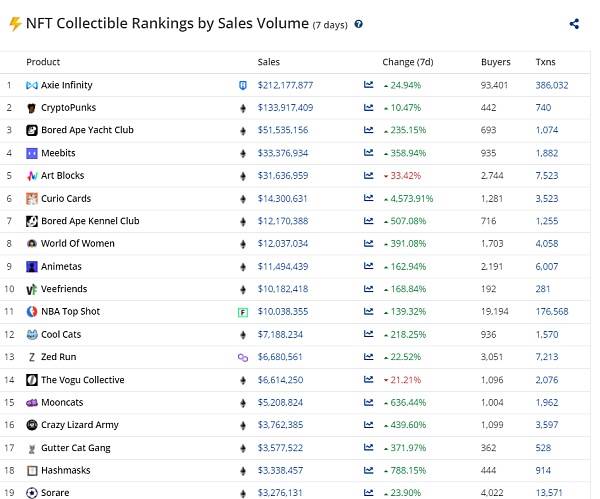This screenshot has width=600, height=499.
Task: Open the chart icon in Animetas row
Action: coord(368,266)
